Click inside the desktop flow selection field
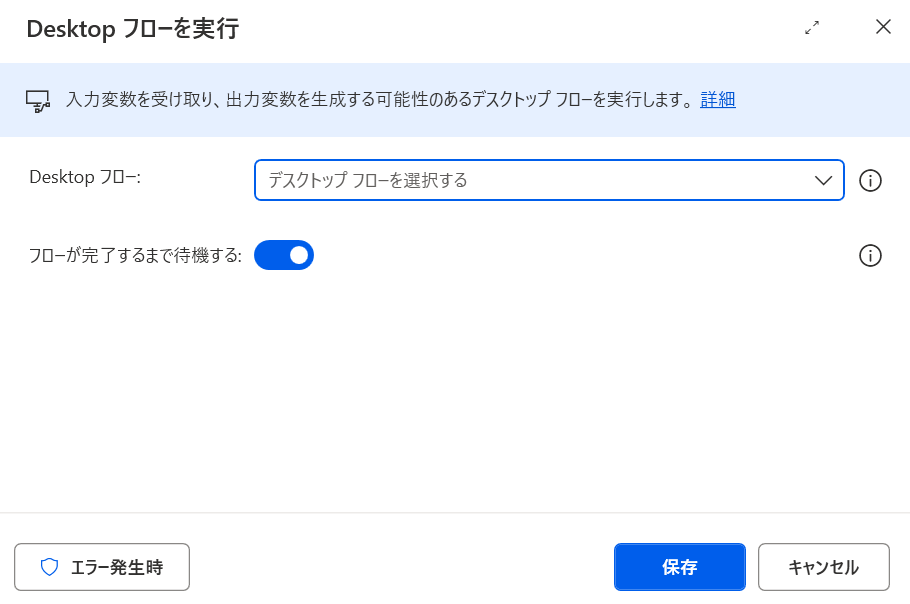 click(500, 181)
